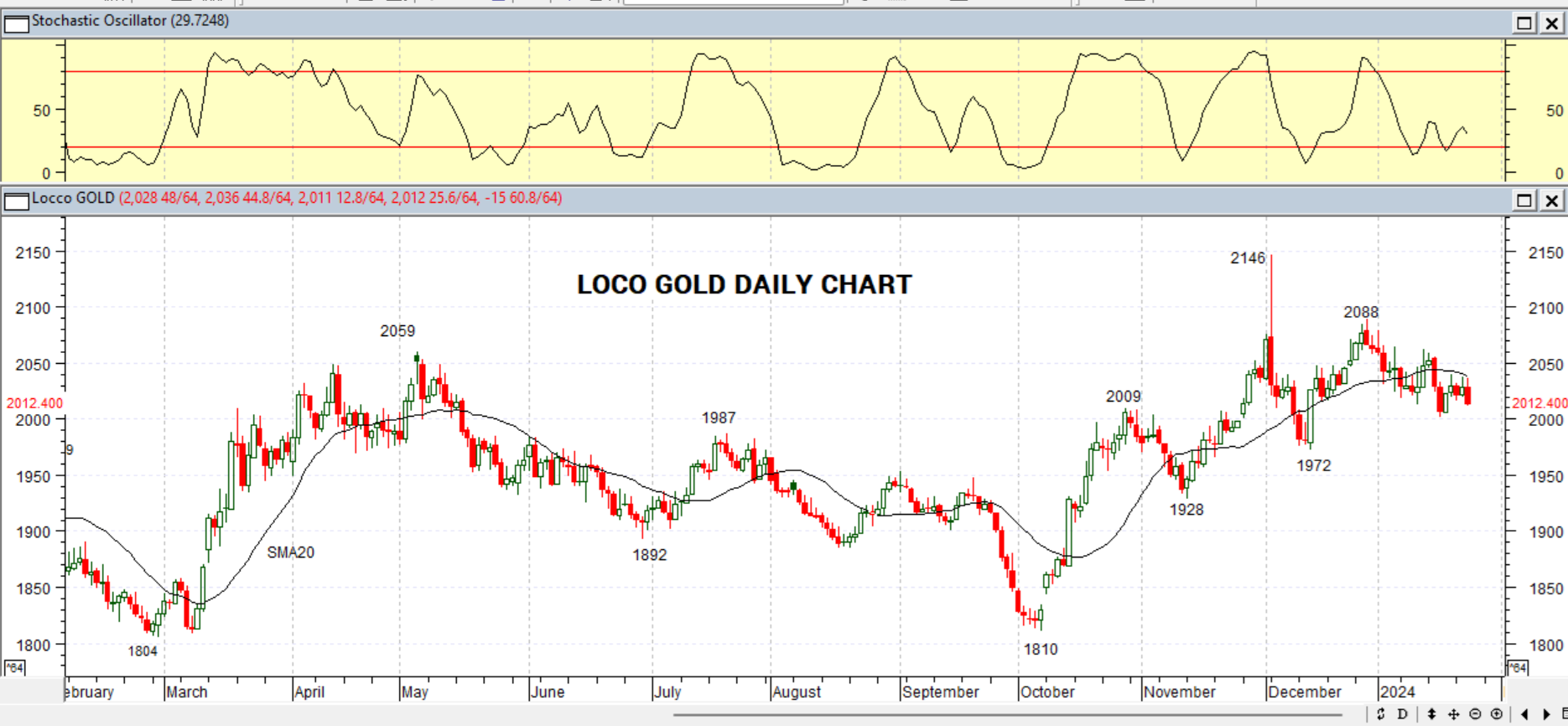Open the Locco GOLD panel menu icon
The width and height of the screenshot is (1568, 726).
(x=16, y=200)
